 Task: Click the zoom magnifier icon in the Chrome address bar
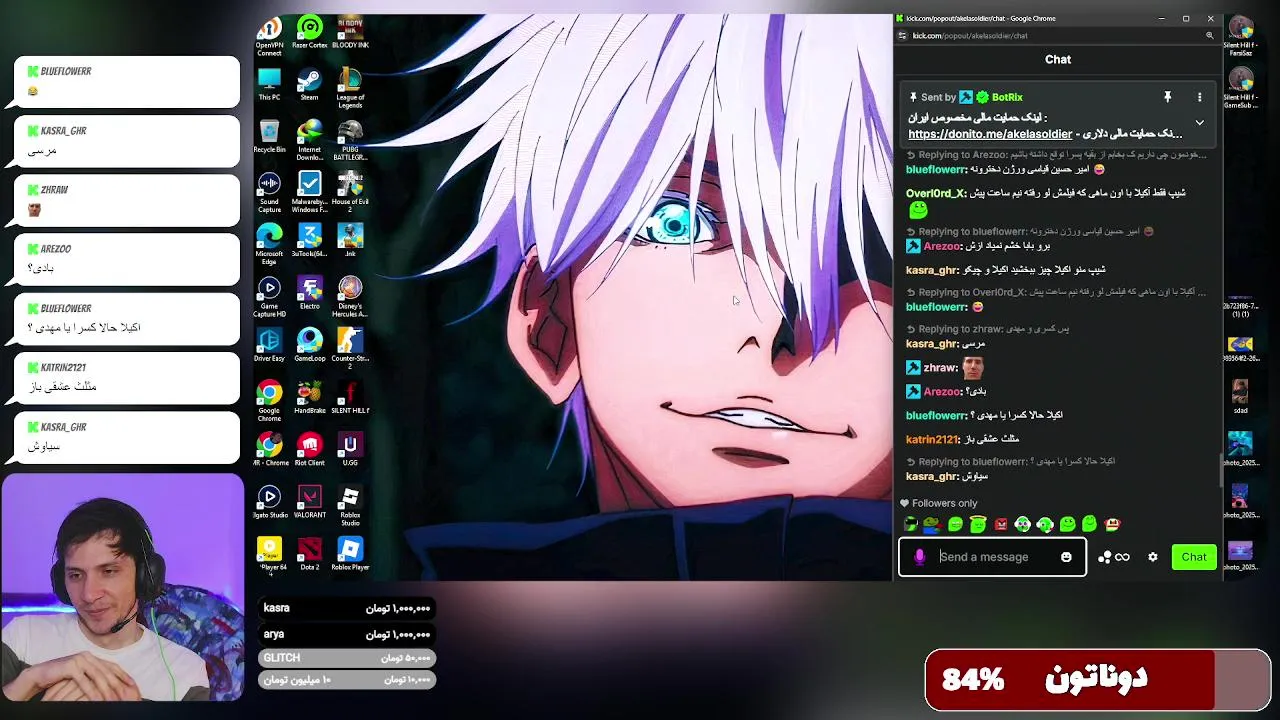pyautogui.click(x=1209, y=36)
